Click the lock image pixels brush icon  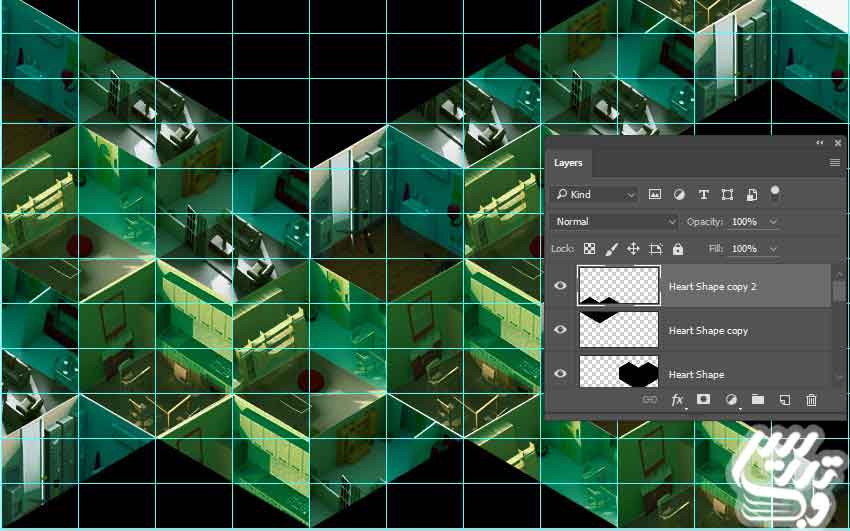point(612,249)
